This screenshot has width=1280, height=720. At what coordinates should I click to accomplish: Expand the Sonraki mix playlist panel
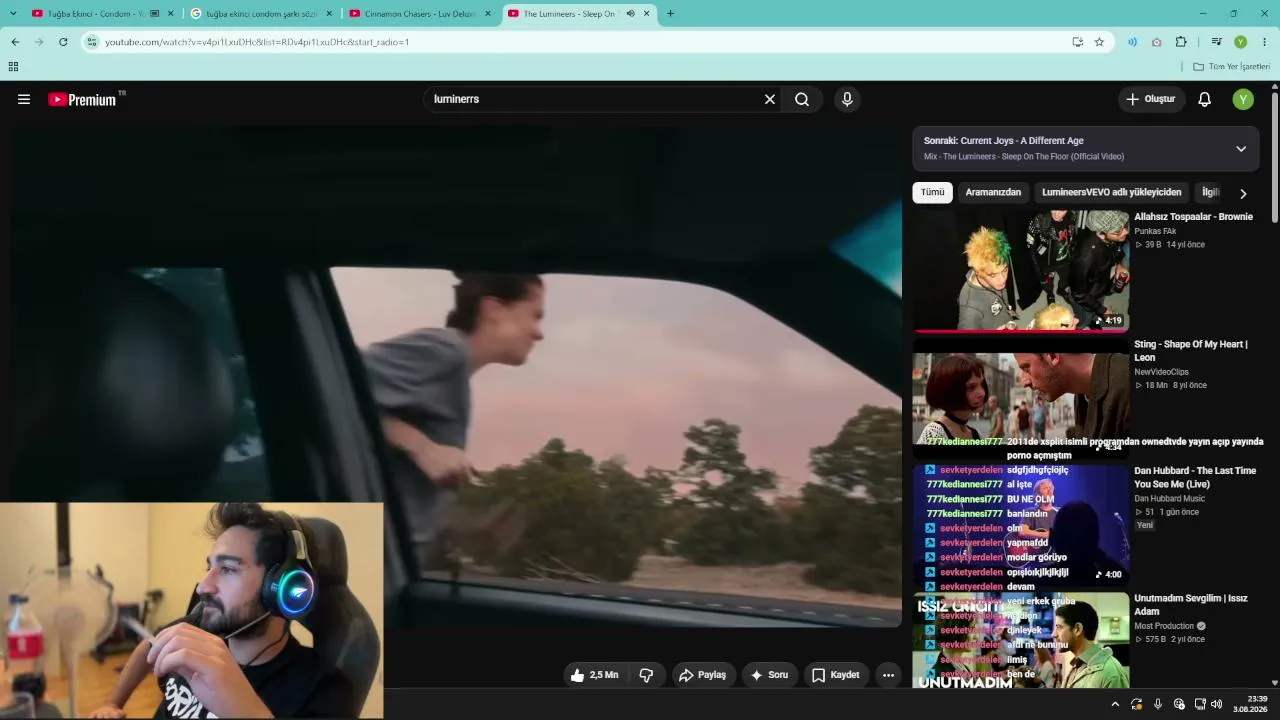pyautogui.click(x=1241, y=149)
